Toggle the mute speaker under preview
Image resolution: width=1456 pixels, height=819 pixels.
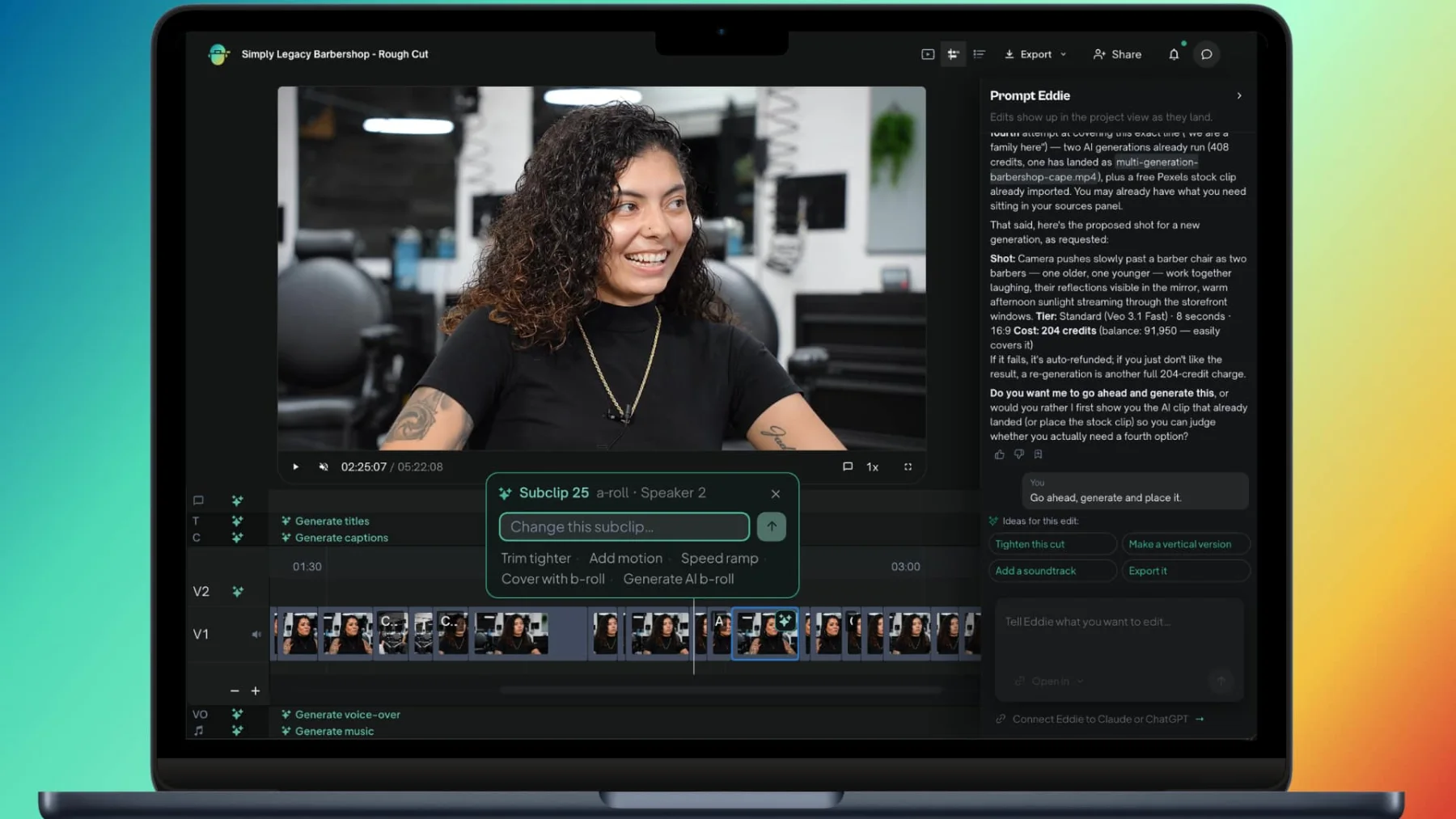point(324,466)
